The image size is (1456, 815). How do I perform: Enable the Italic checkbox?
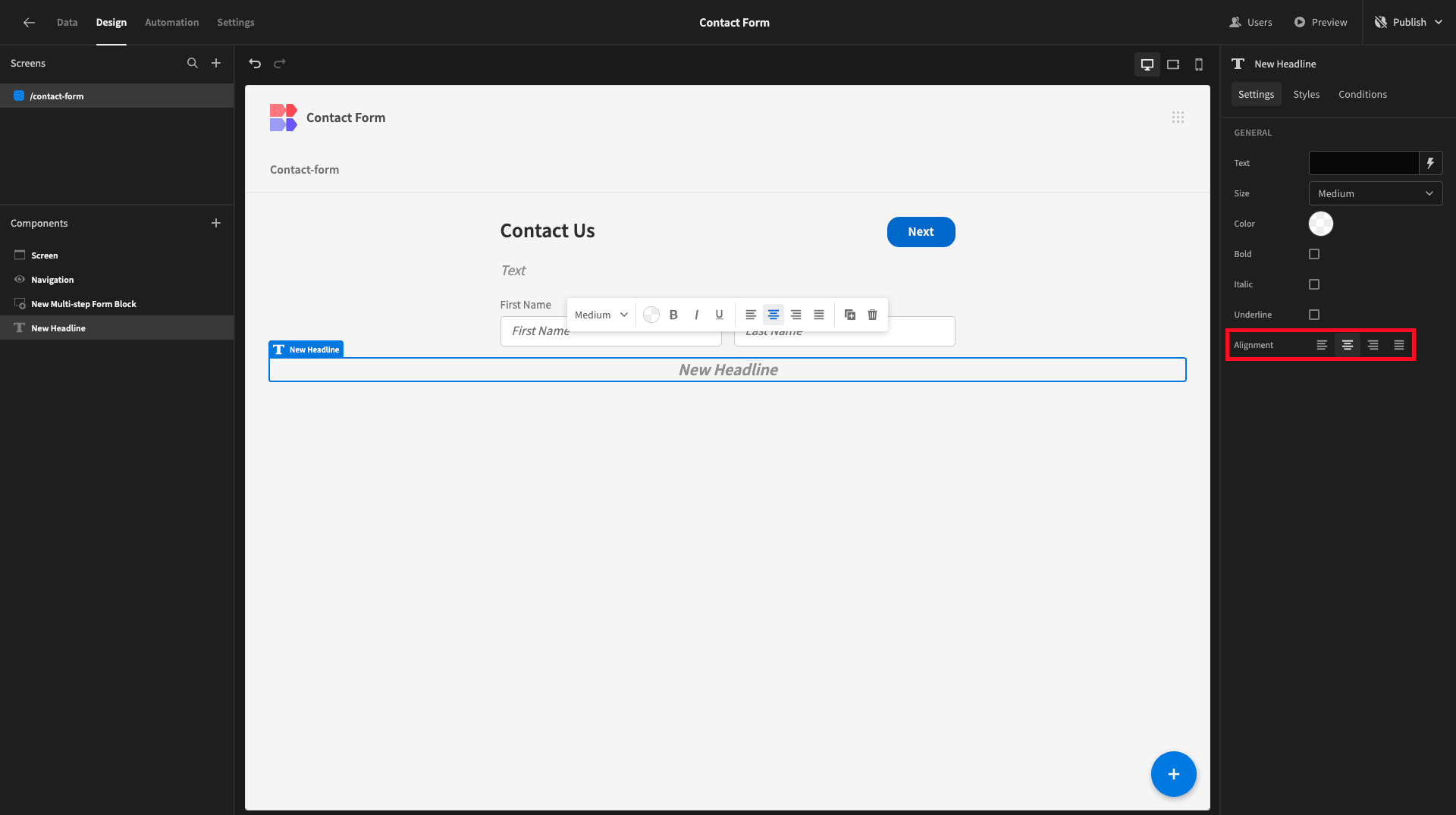pos(1314,284)
